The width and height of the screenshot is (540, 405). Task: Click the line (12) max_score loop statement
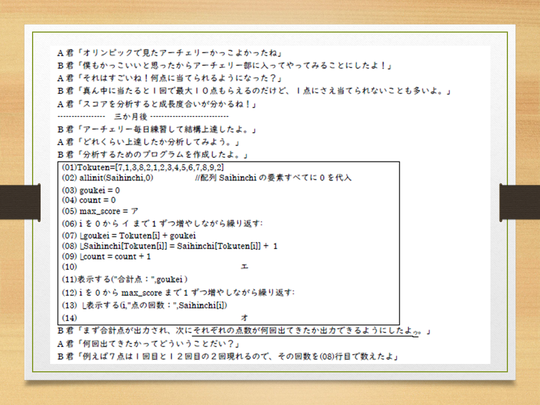tap(178, 293)
